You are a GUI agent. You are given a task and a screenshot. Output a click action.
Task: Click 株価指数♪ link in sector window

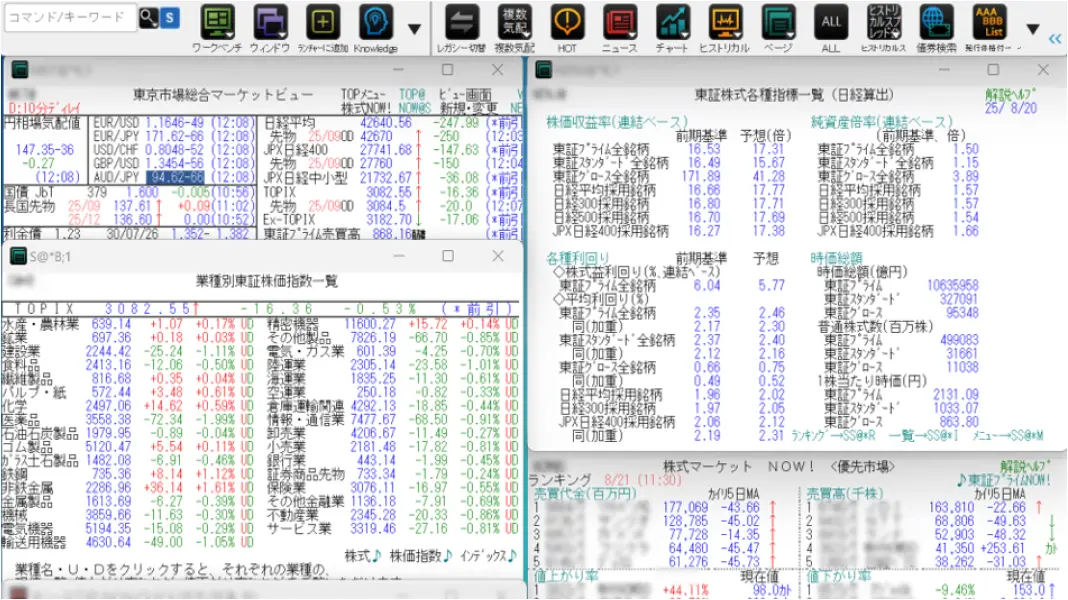[x=421, y=556]
